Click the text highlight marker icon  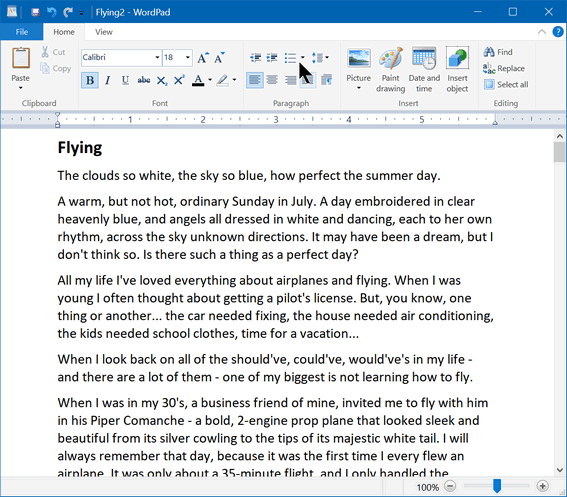tap(222, 80)
